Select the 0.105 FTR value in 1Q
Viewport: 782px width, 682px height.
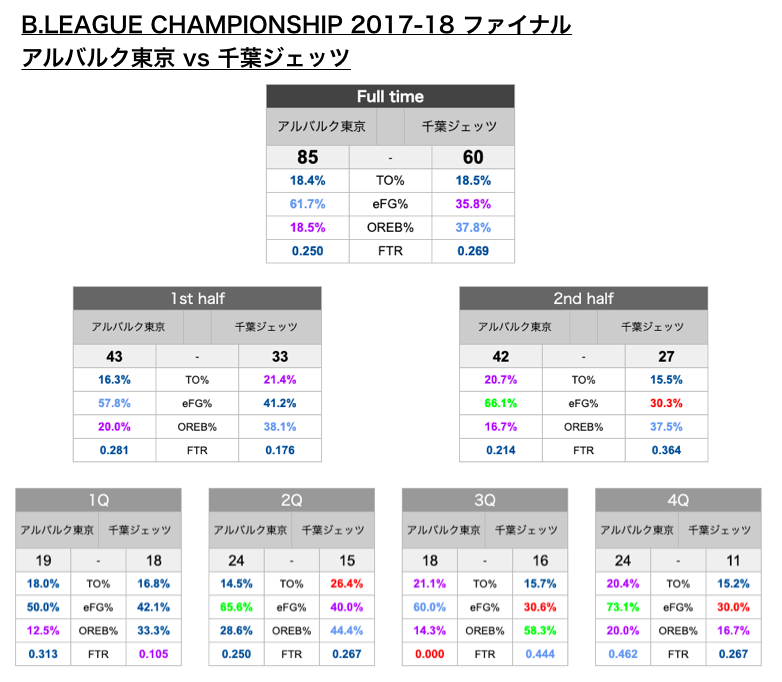click(x=154, y=654)
